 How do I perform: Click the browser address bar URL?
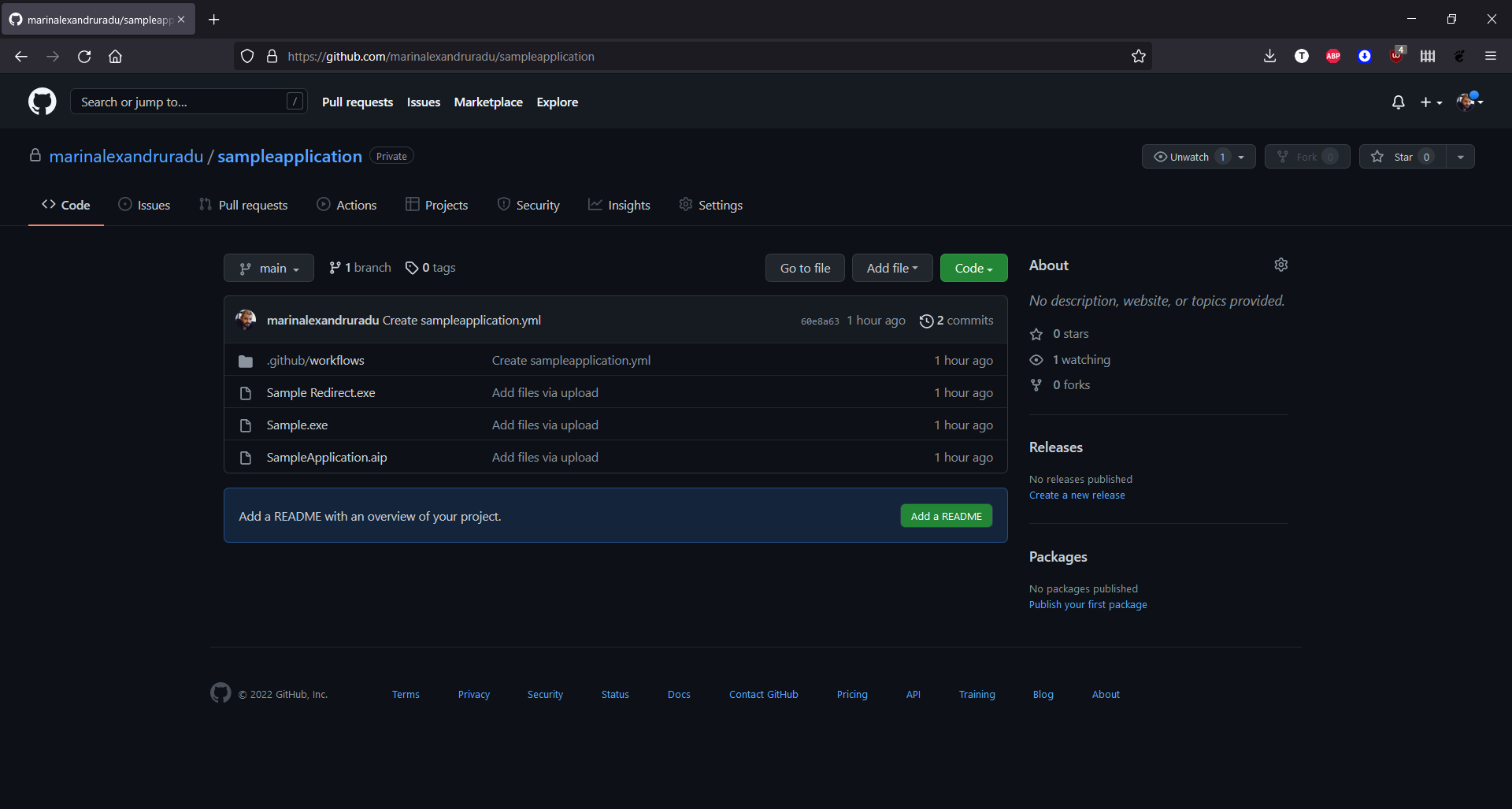[x=441, y=56]
